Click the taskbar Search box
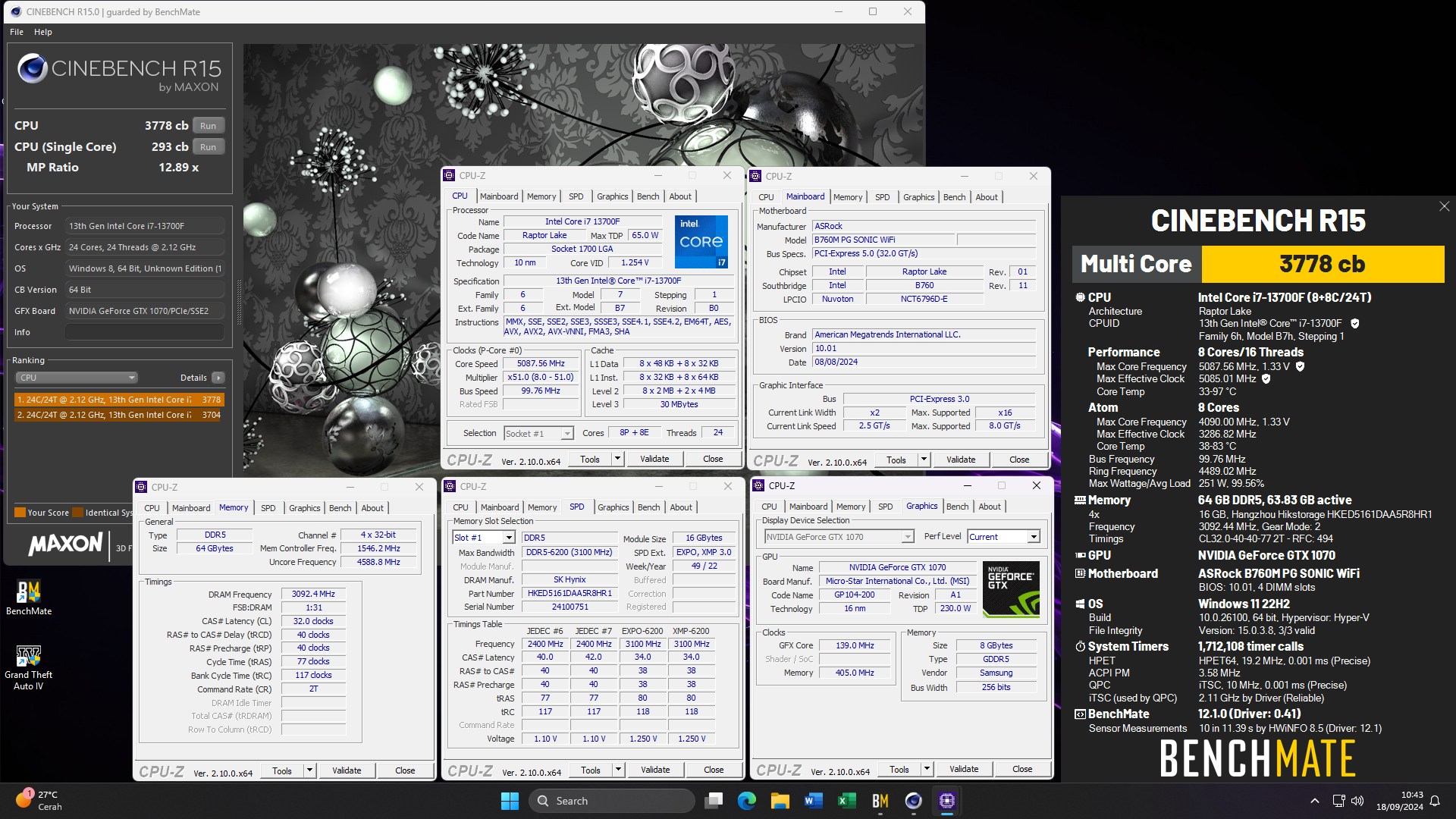The height and width of the screenshot is (819, 1456). click(x=611, y=801)
